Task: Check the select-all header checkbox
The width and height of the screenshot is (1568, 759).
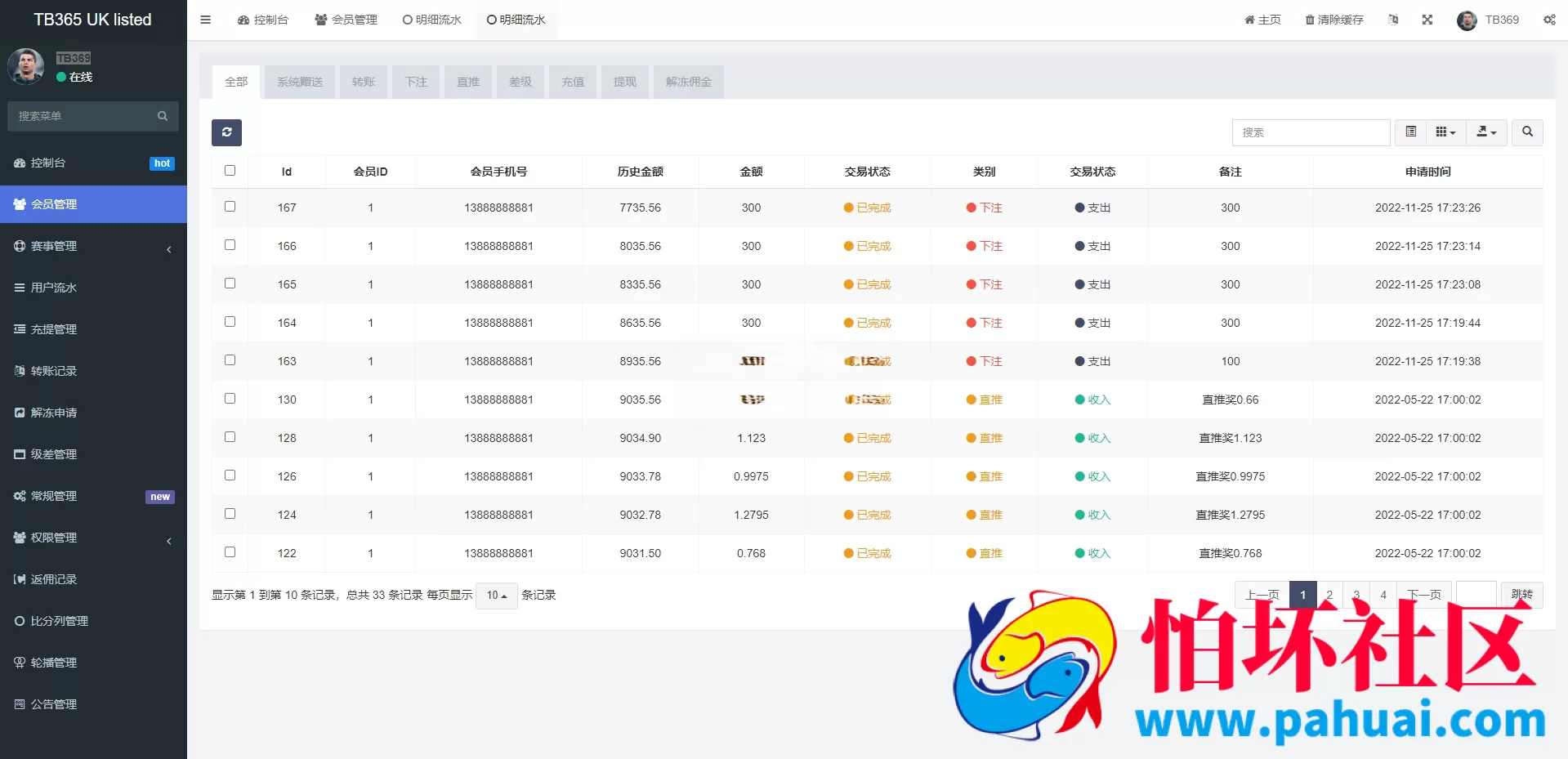Action: [x=230, y=171]
